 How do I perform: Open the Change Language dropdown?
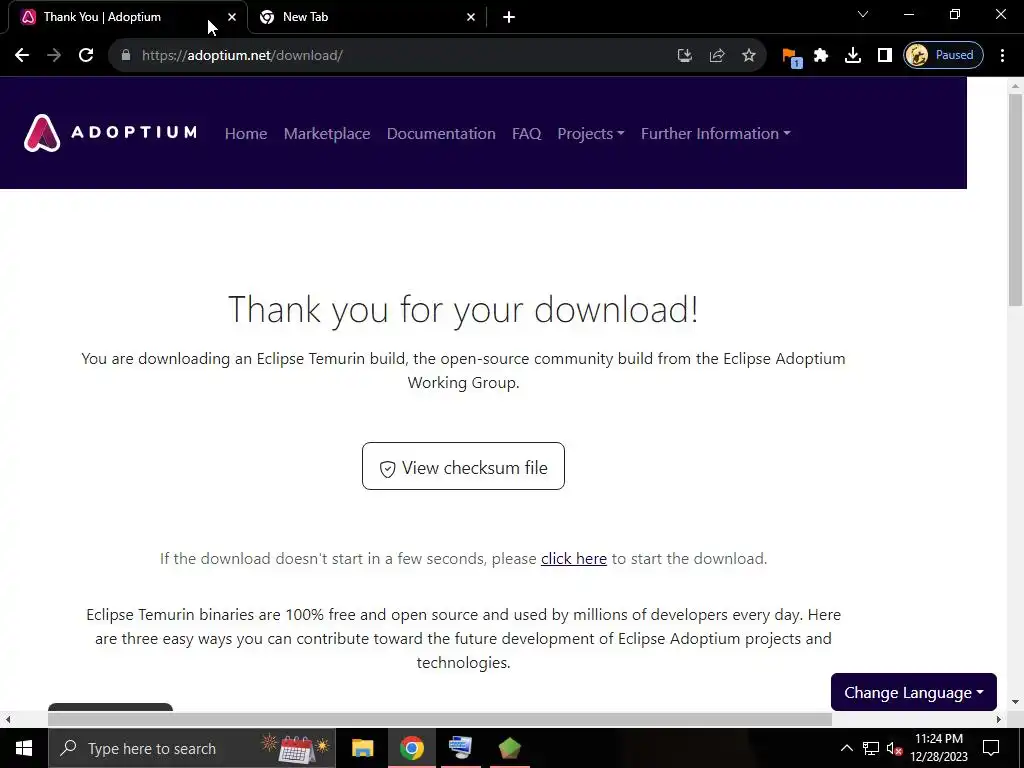coord(914,692)
